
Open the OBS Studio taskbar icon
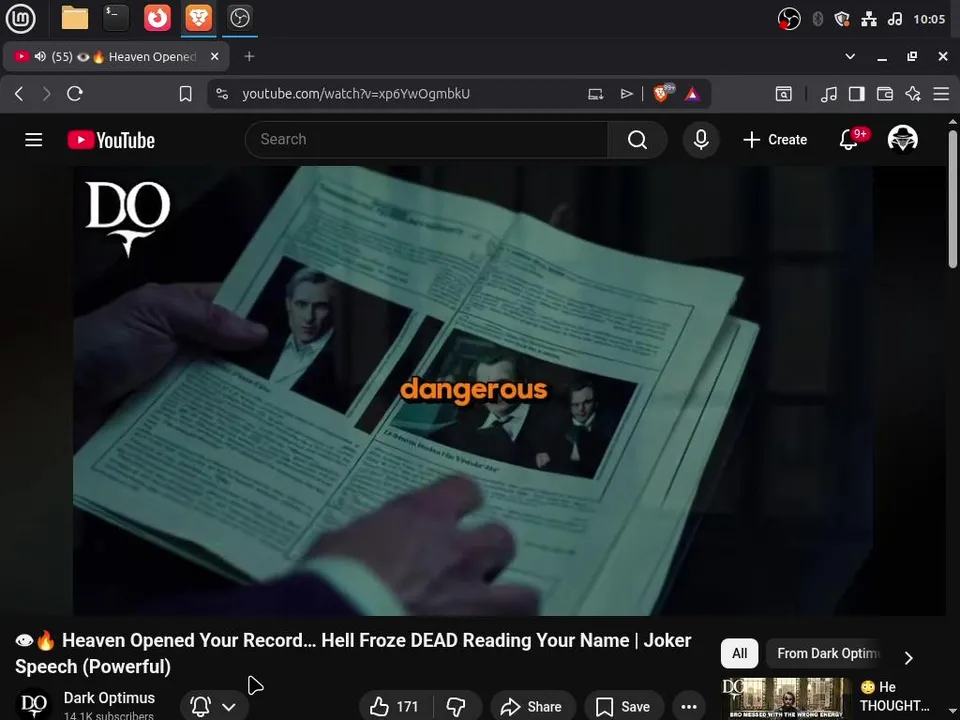[239, 18]
